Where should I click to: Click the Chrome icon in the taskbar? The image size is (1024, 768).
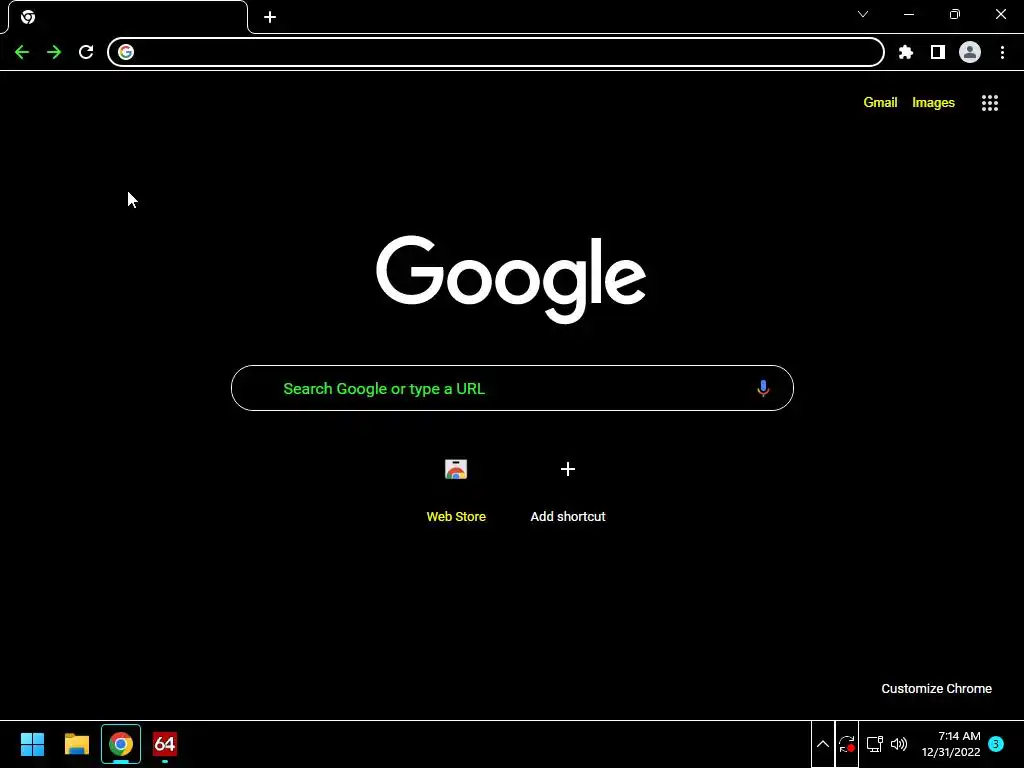(121, 744)
